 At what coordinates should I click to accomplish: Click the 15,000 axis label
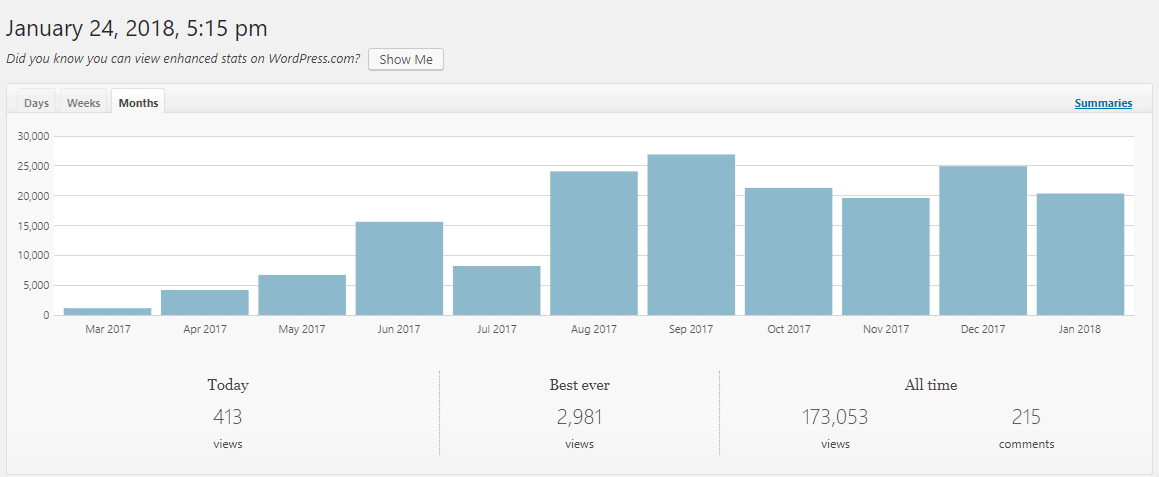pyautogui.click(x=33, y=226)
